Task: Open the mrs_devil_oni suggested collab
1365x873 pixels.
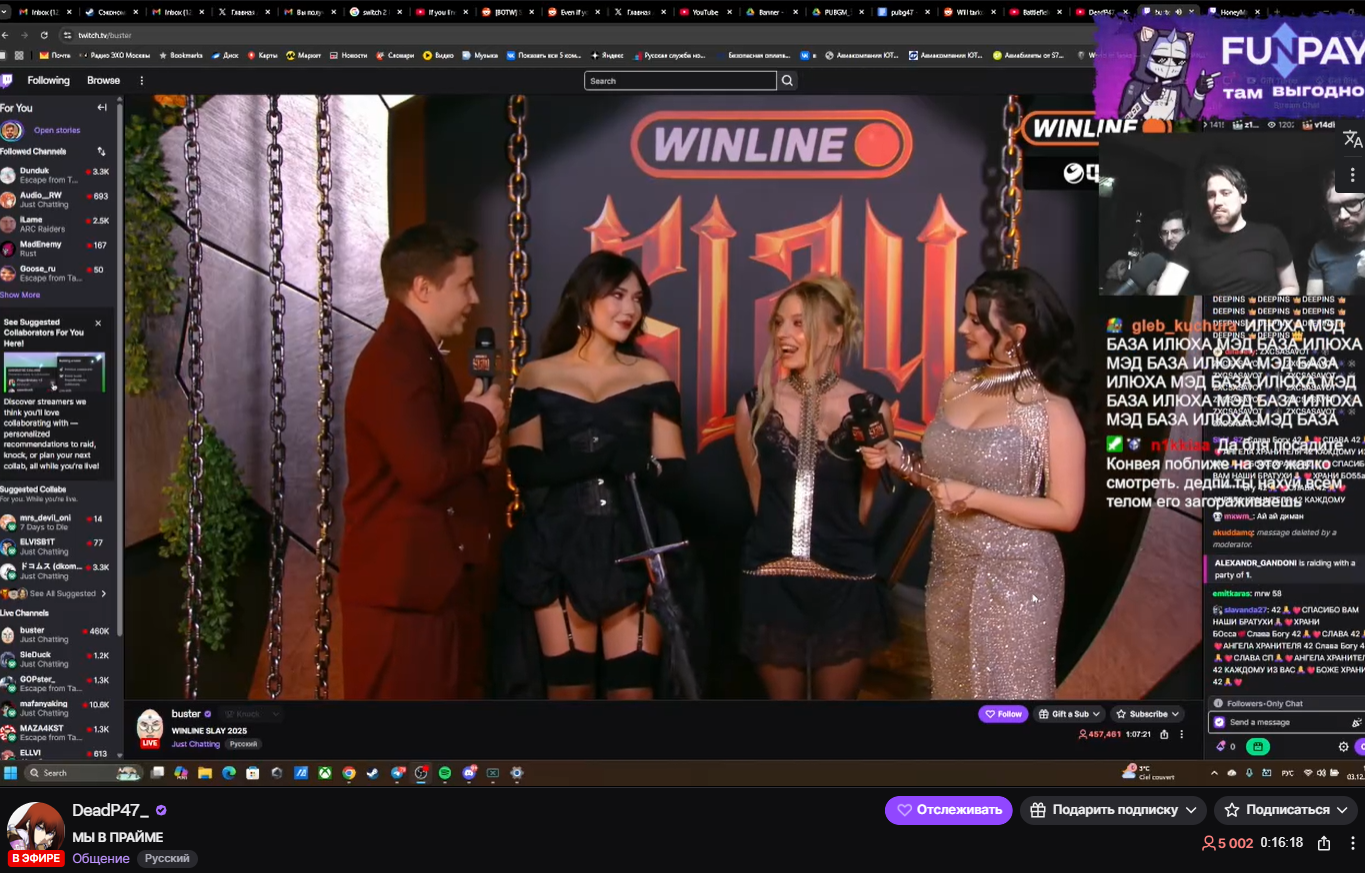Action: (x=55, y=522)
